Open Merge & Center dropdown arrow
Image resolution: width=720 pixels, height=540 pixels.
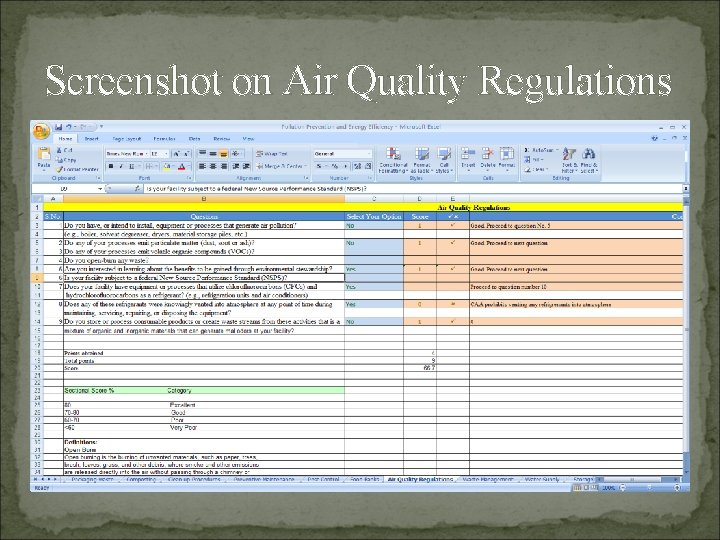point(305,166)
